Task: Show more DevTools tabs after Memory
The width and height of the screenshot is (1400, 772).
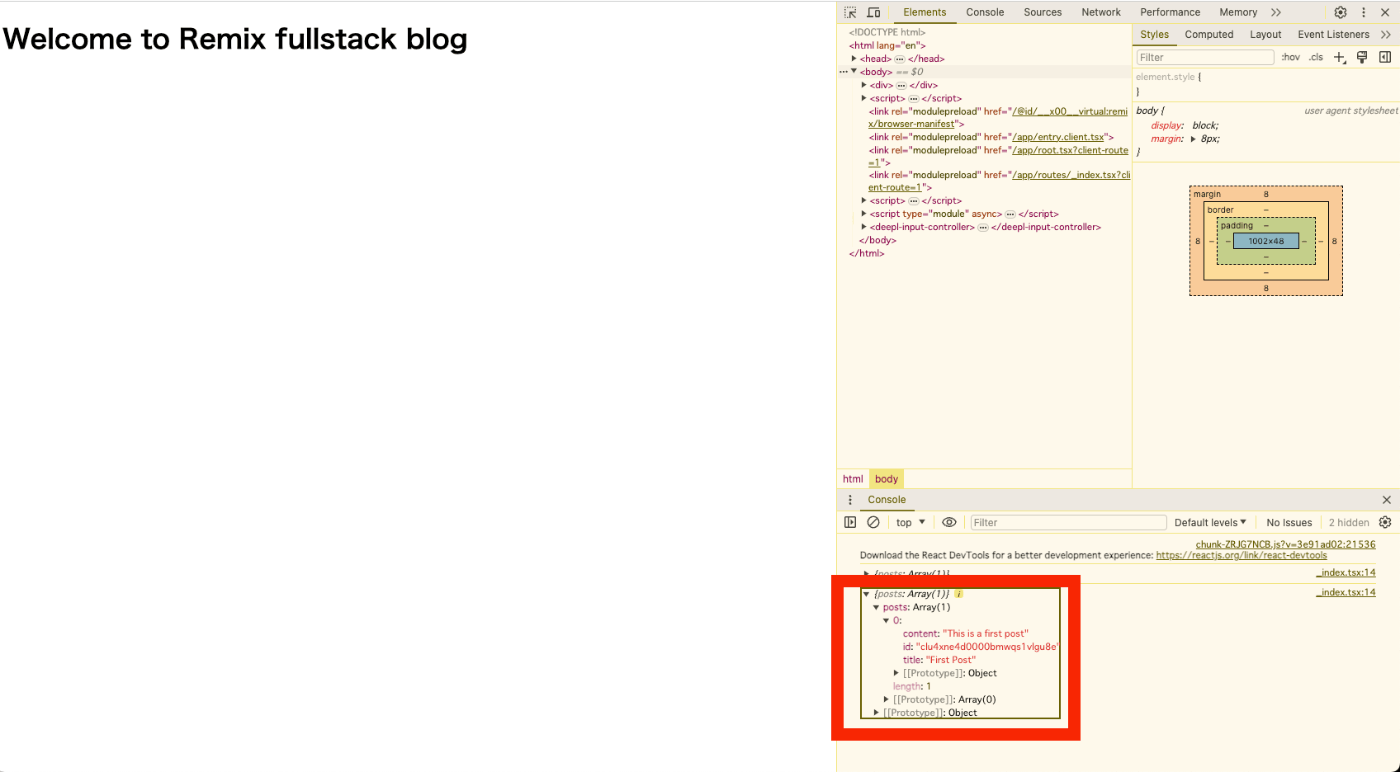Action: point(1276,13)
